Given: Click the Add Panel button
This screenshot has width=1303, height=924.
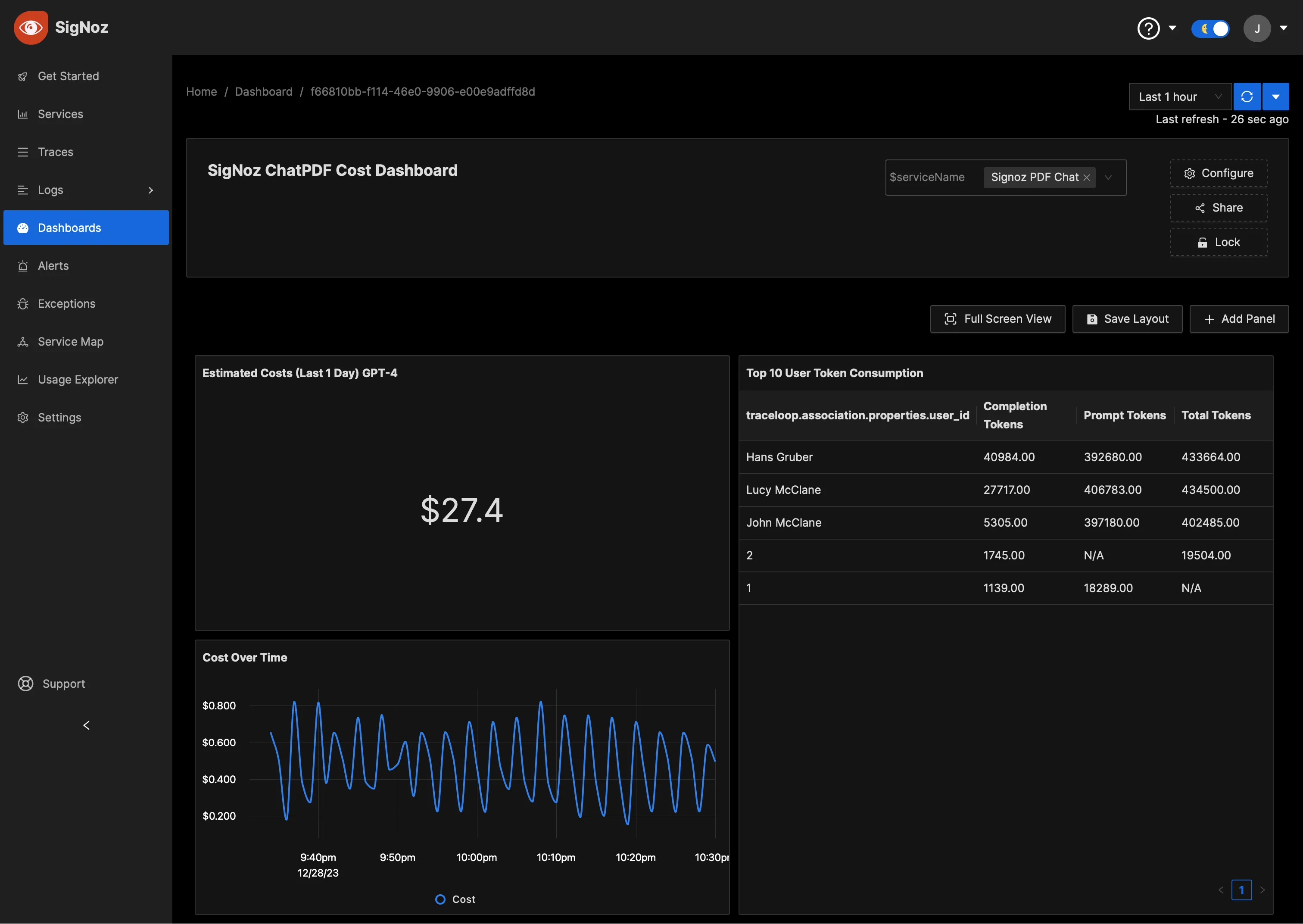Looking at the screenshot, I should point(1239,318).
